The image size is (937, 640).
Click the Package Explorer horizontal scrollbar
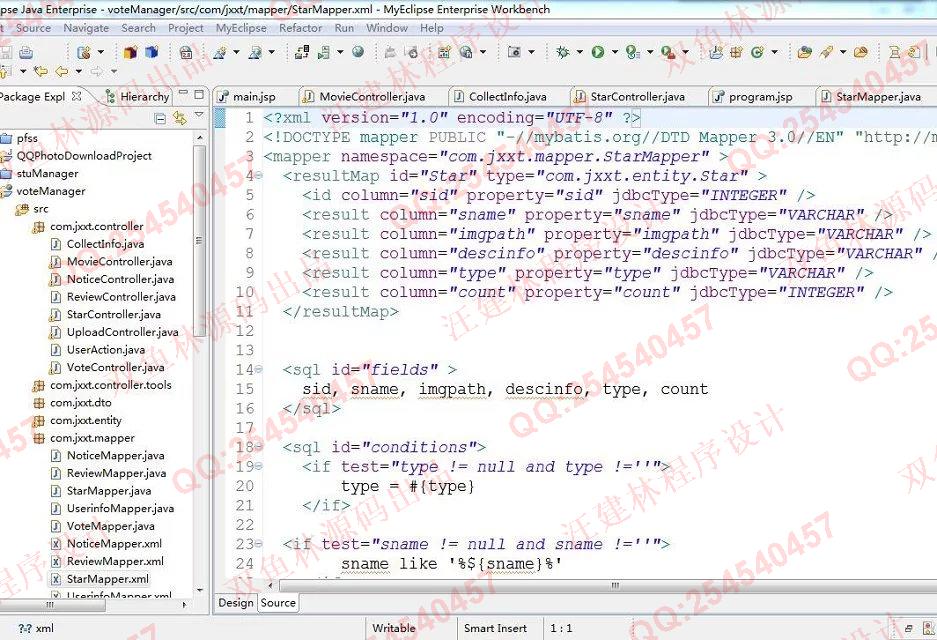point(54,605)
